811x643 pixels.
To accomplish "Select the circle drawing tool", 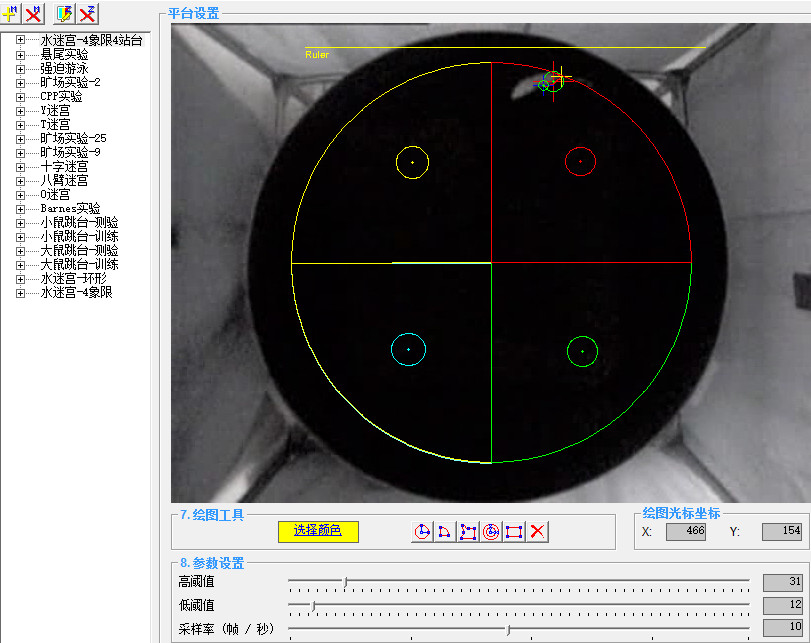I will (423, 531).
